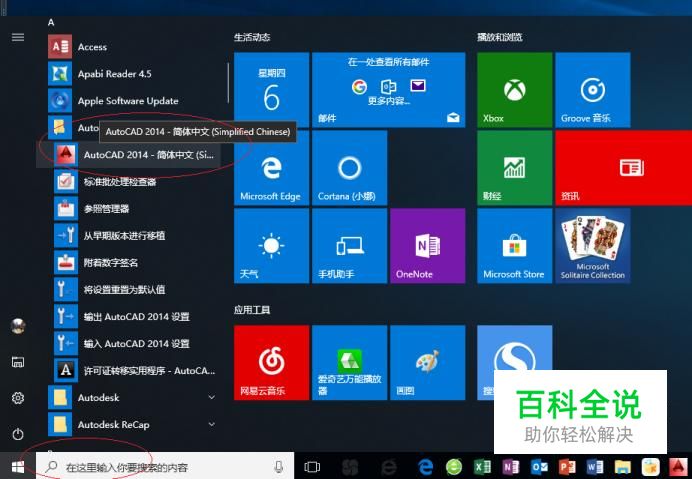Image resolution: width=692 pixels, height=479 pixels.
Task: Select 从早期版本进行移植
Action: tap(132, 235)
